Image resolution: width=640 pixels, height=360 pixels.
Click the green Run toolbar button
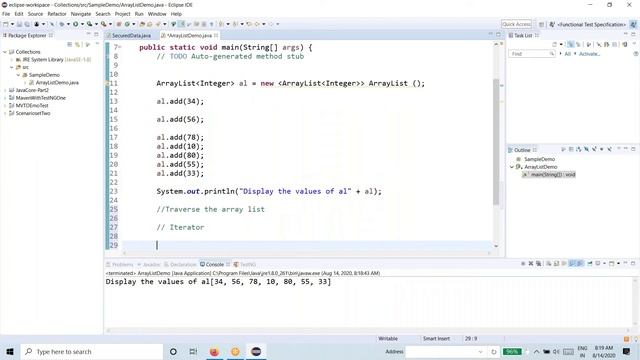click(76, 24)
